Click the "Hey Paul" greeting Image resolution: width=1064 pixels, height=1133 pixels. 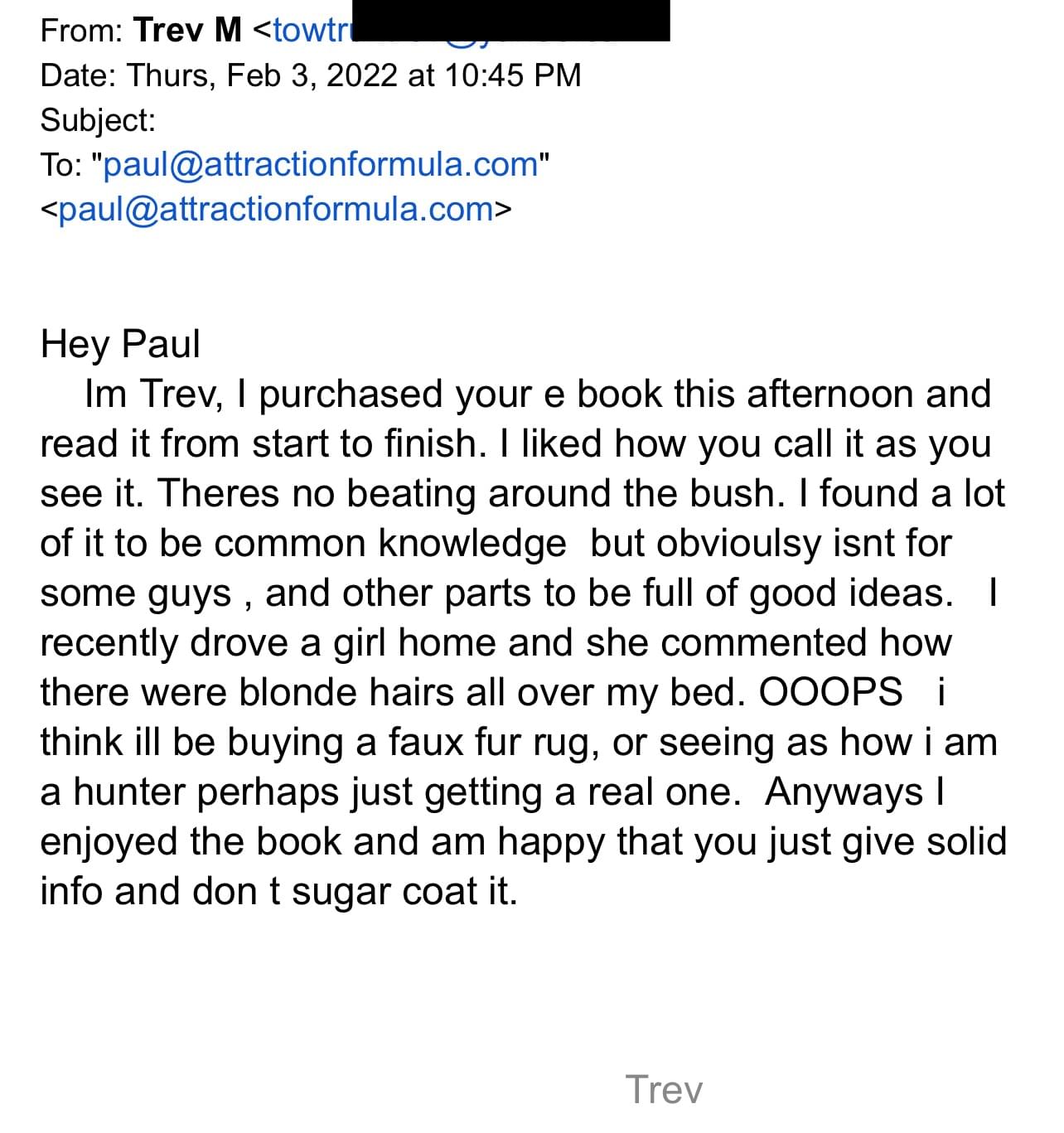[x=120, y=344]
